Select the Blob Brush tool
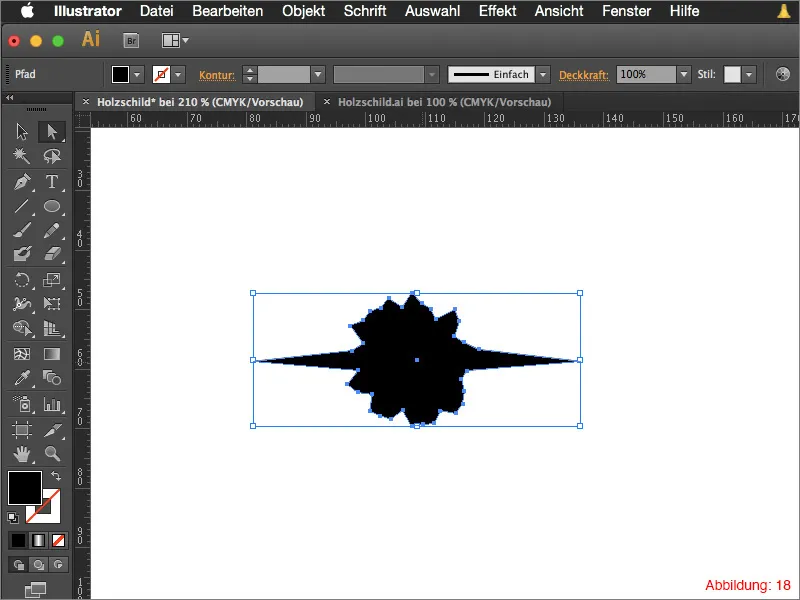 click(x=22, y=254)
